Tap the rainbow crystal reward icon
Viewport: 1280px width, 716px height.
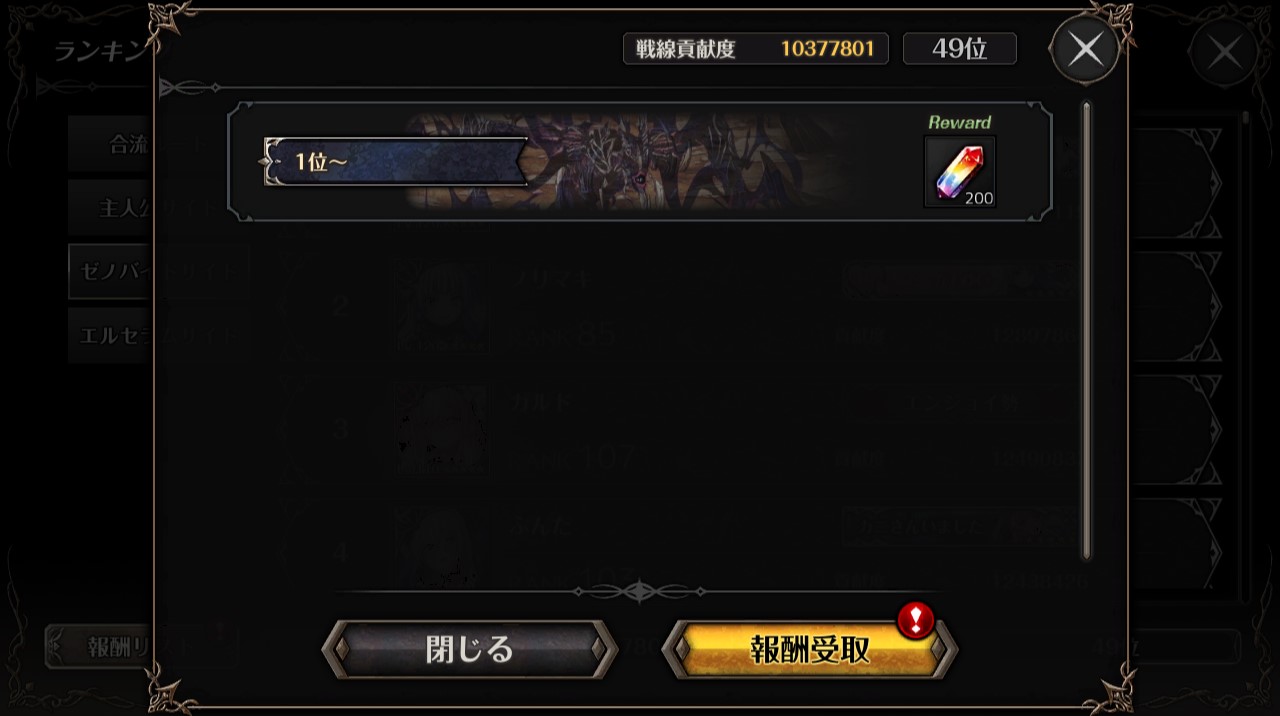point(960,171)
